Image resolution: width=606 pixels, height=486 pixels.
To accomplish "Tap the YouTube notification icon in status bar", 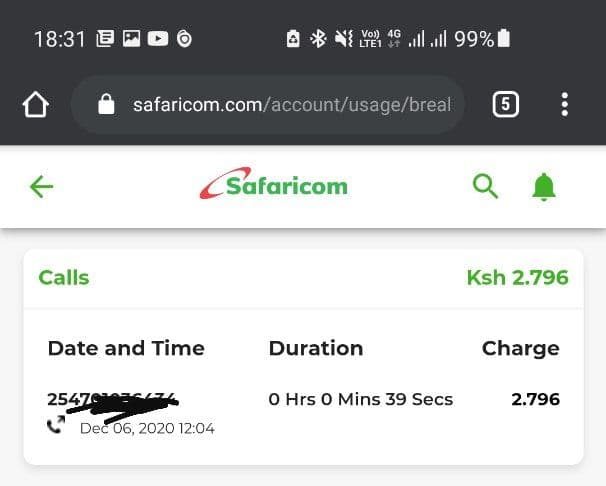I will coord(158,39).
